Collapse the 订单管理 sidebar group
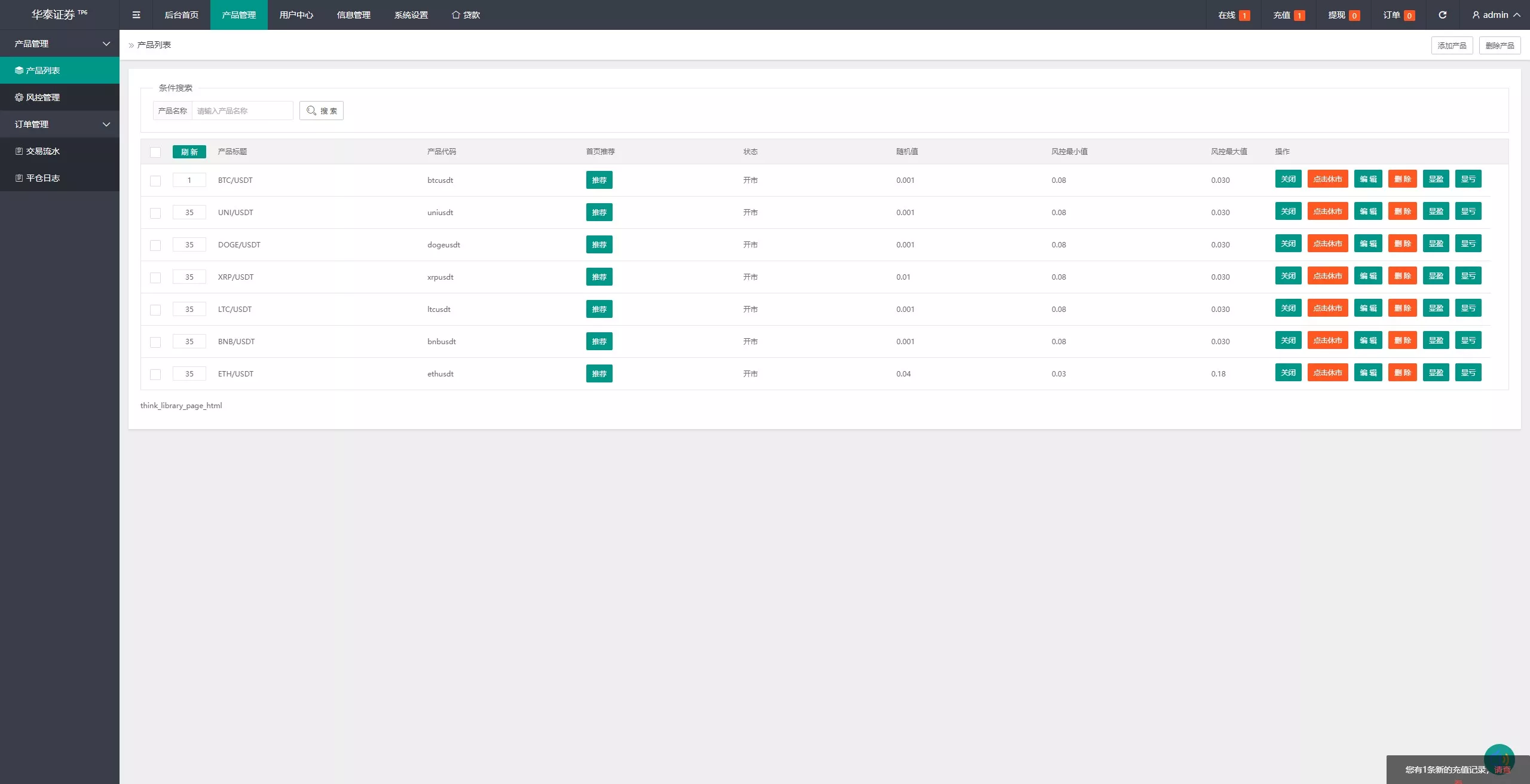This screenshot has width=1530, height=784. click(x=60, y=124)
